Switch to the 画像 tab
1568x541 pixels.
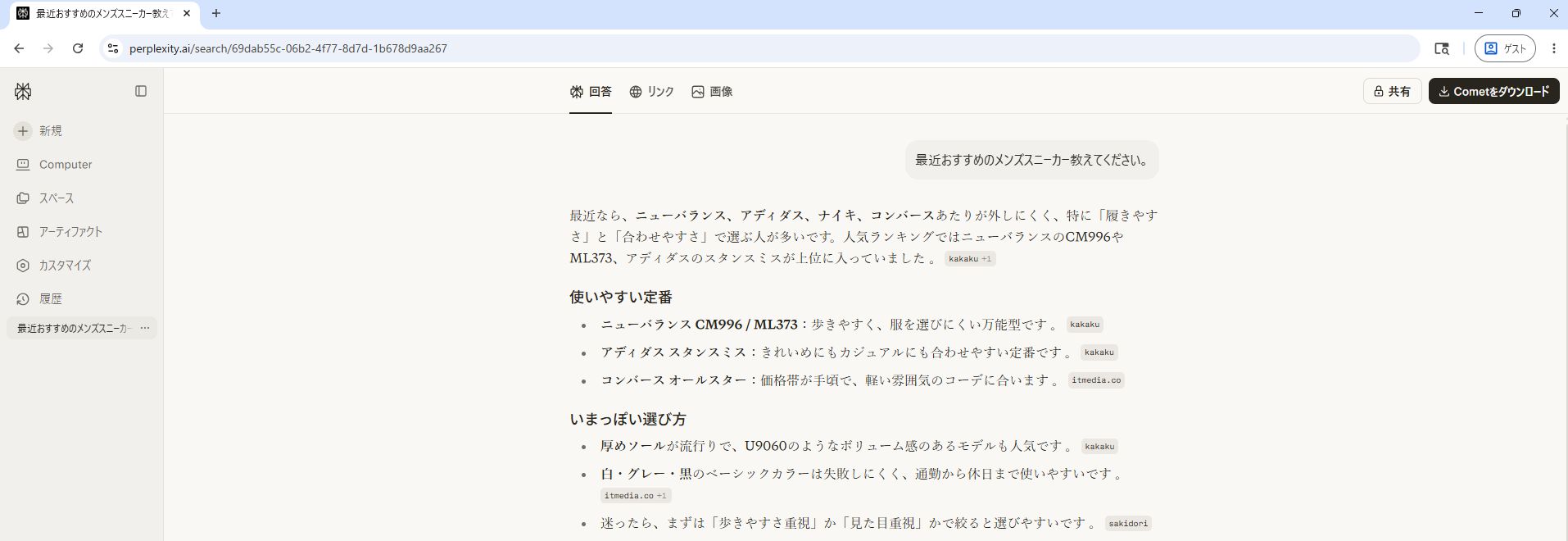click(x=712, y=92)
